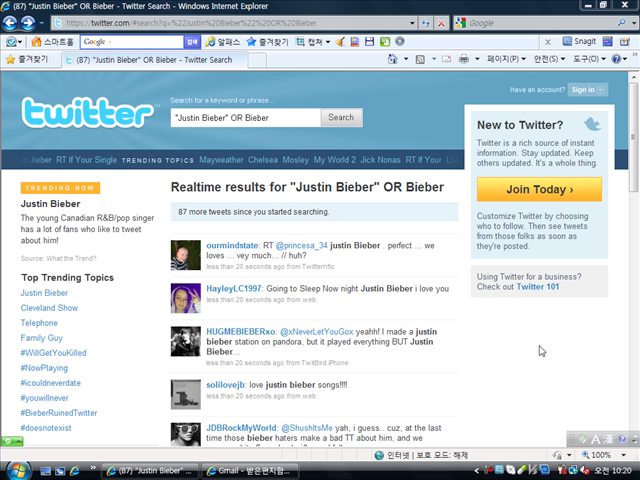Click the page vertical scrollbar thumb
Screen dimensions: 640x480
click(x=633, y=135)
